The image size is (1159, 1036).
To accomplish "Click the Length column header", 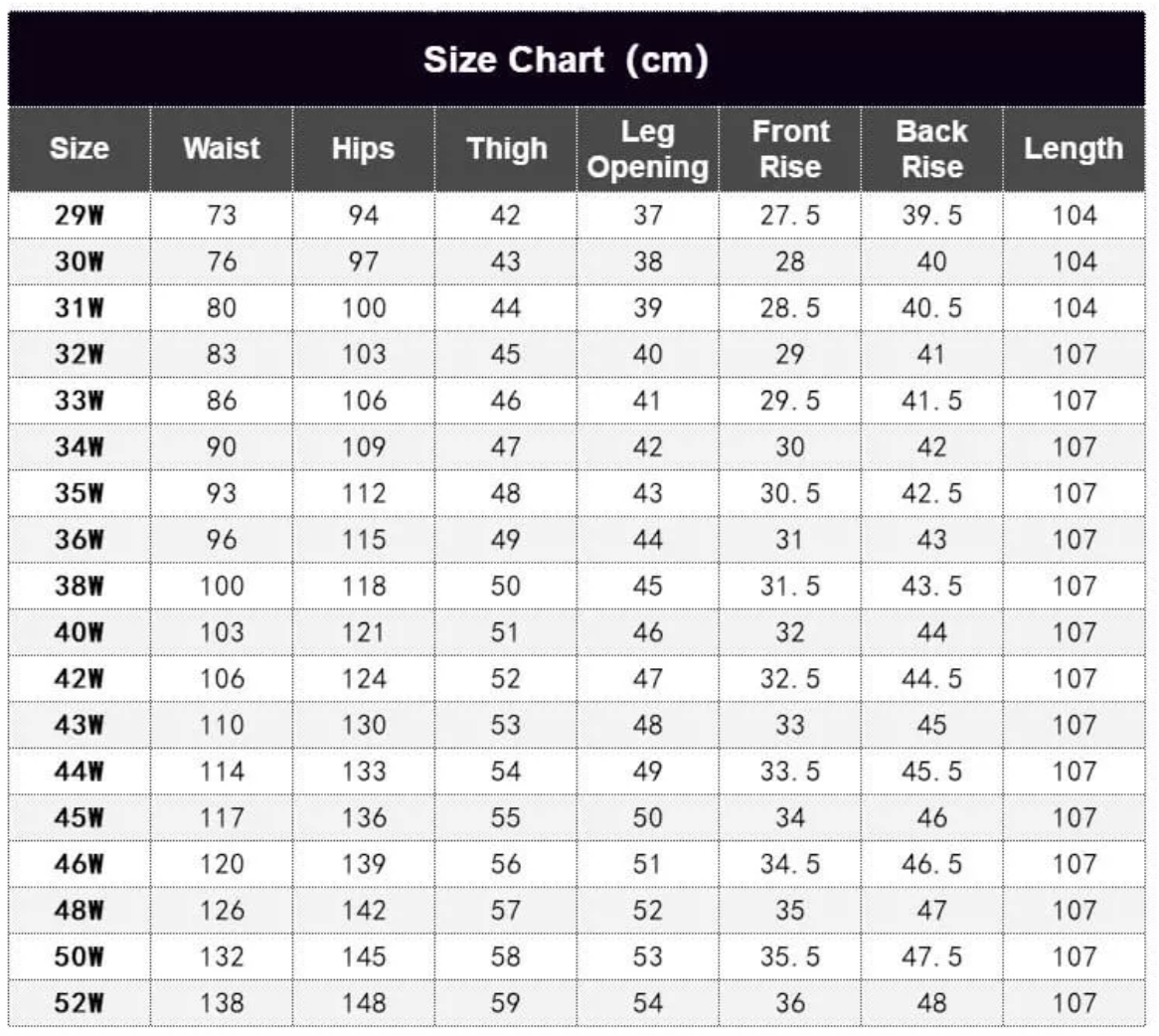I will (1074, 148).
